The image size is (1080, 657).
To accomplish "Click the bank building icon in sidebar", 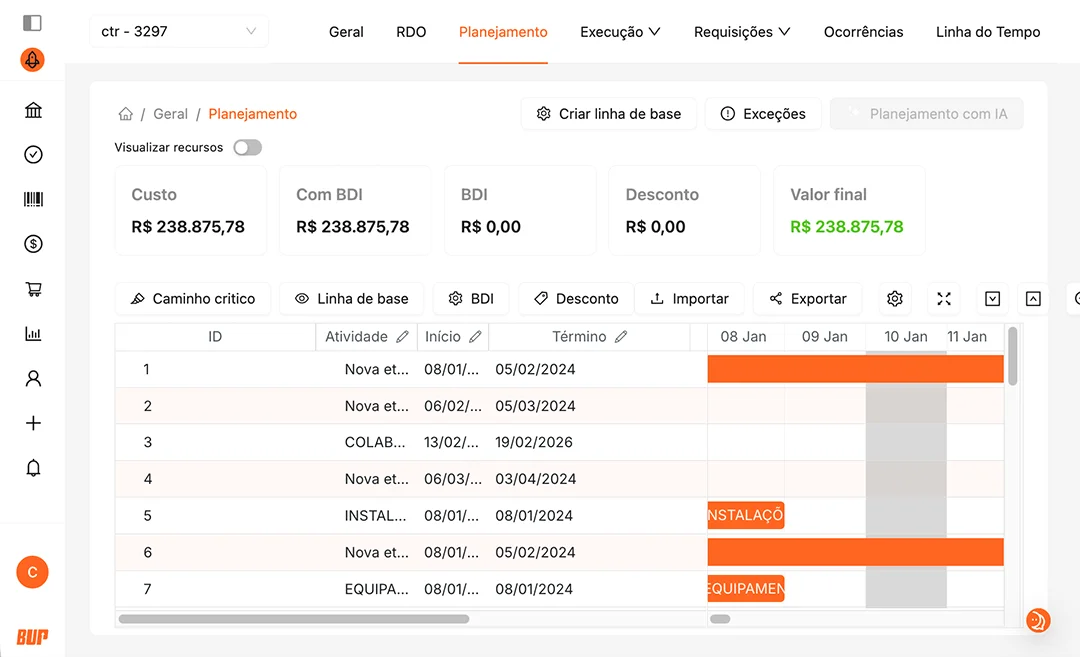I will [33, 110].
